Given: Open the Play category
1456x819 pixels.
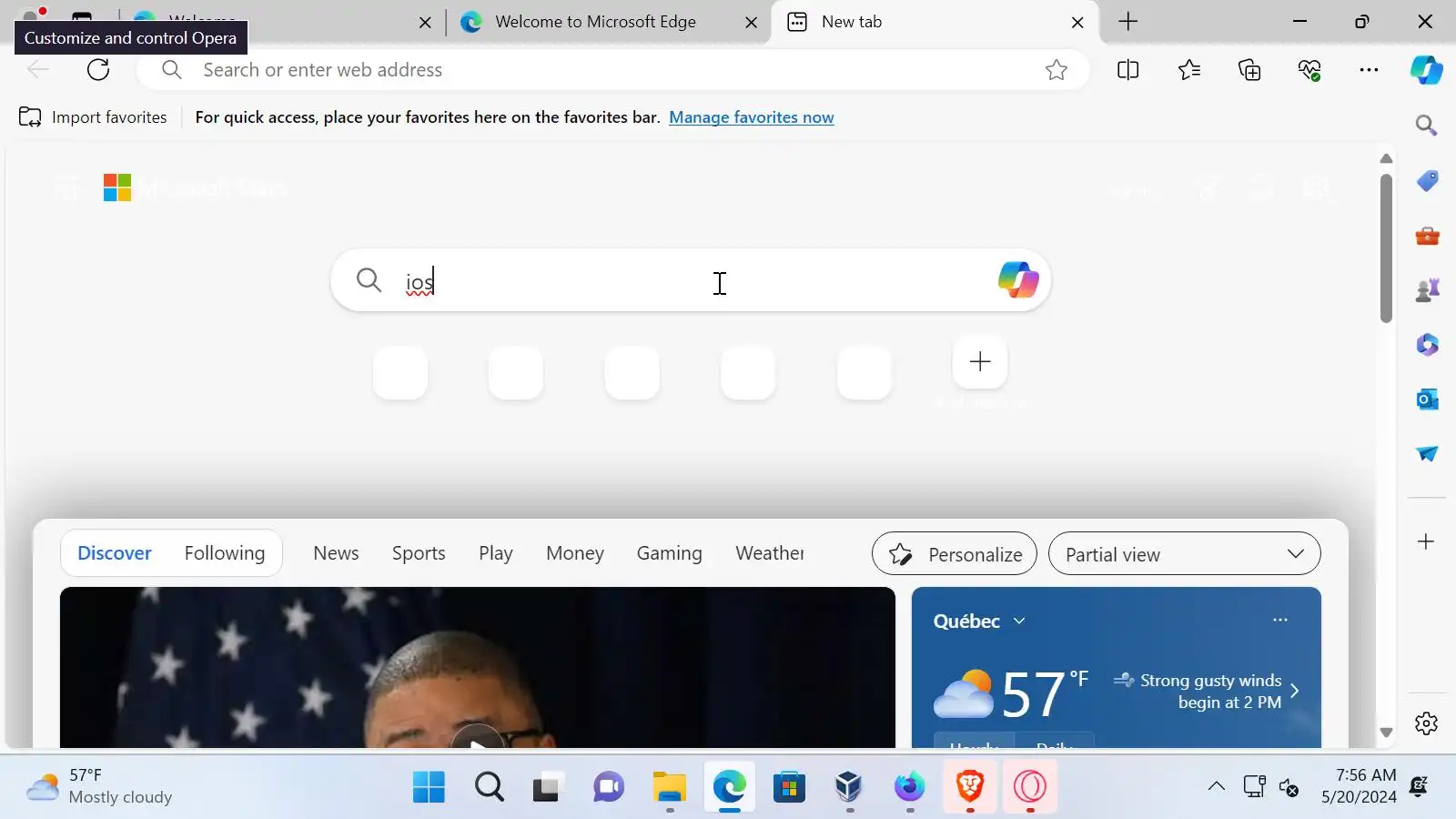Looking at the screenshot, I should point(496,553).
